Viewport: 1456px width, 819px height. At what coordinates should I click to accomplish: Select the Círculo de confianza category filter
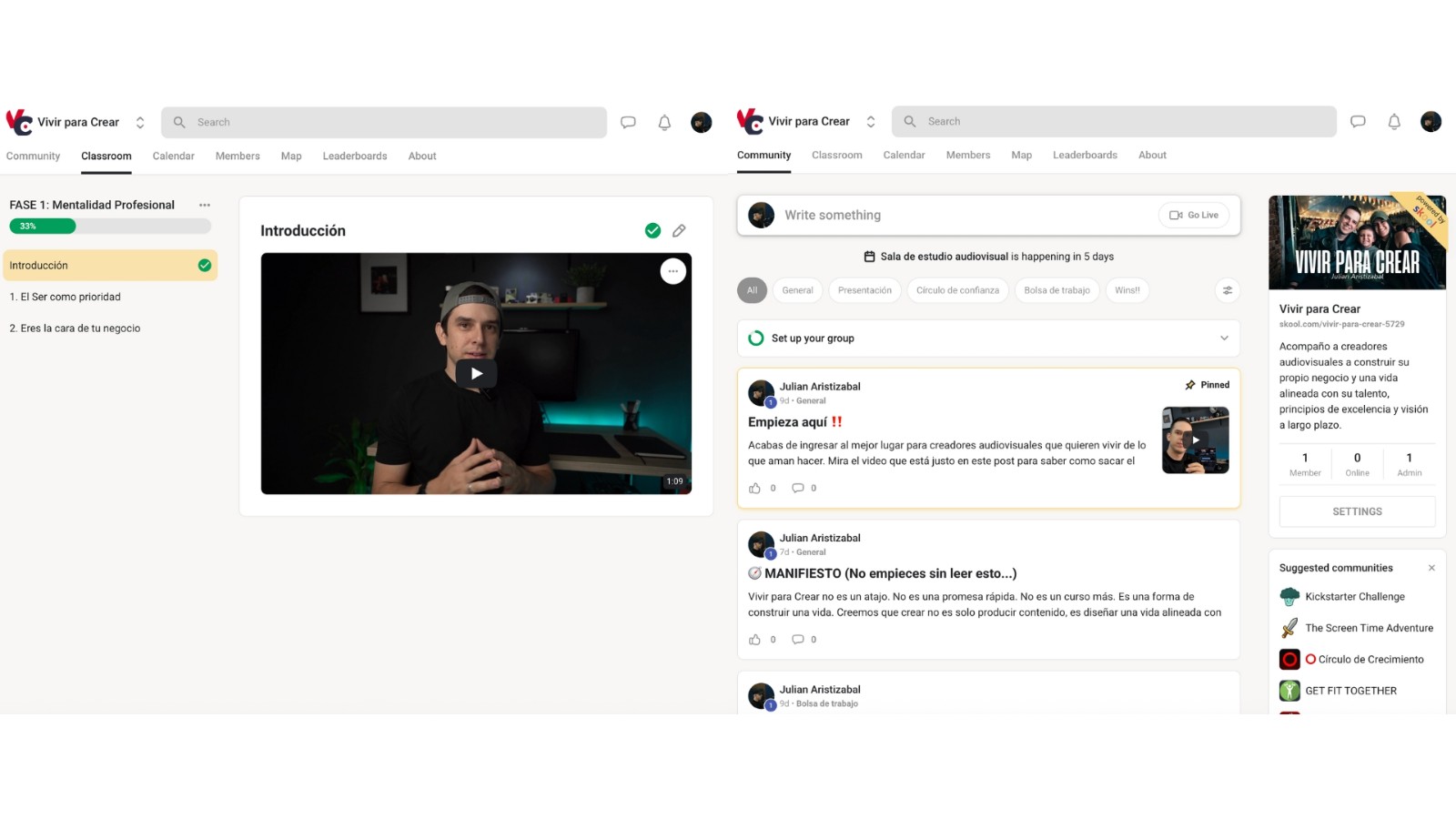click(x=957, y=290)
